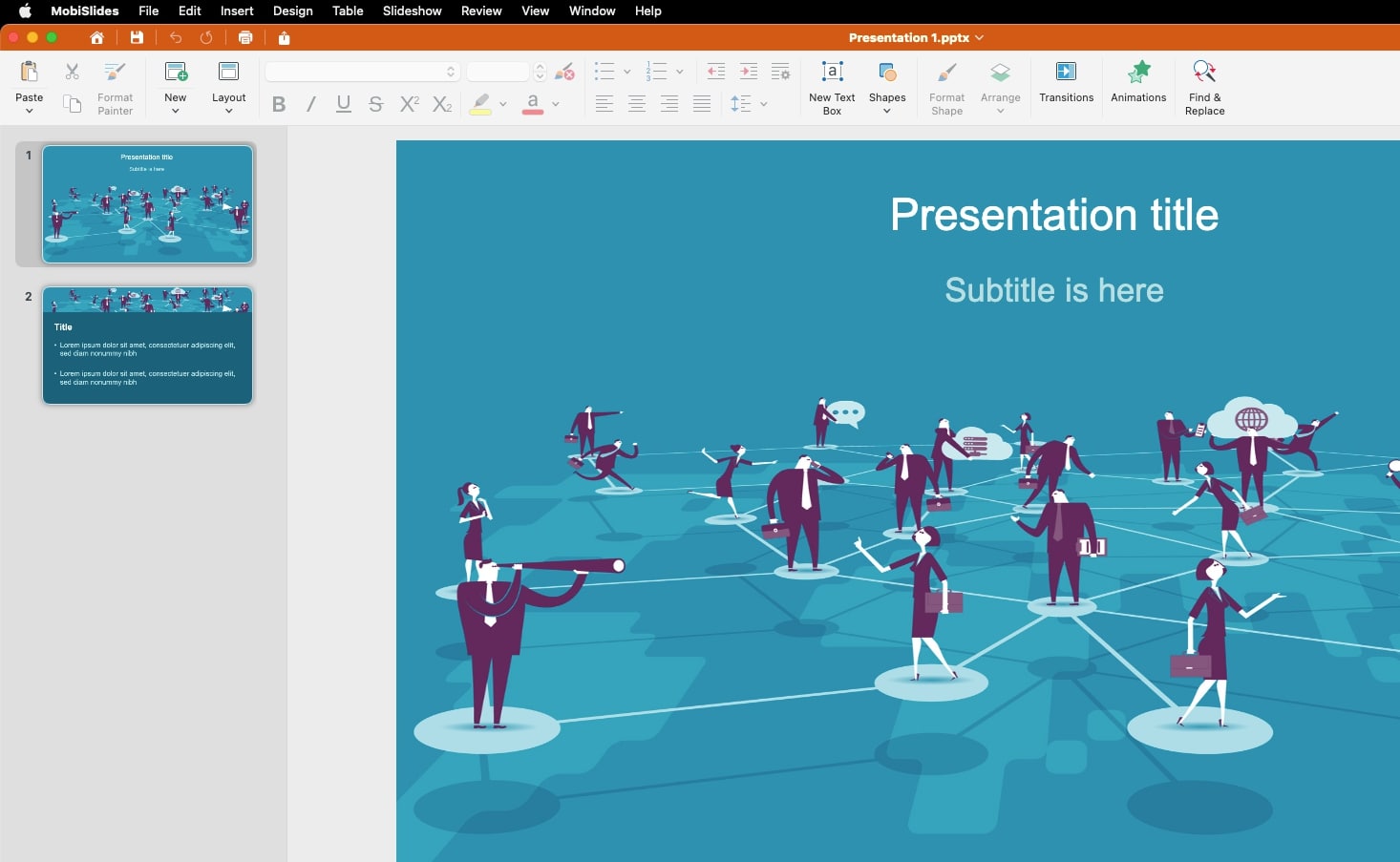Click the font size field
The height and width of the screenshot is (862, 1400).
[x=498, y=72]
